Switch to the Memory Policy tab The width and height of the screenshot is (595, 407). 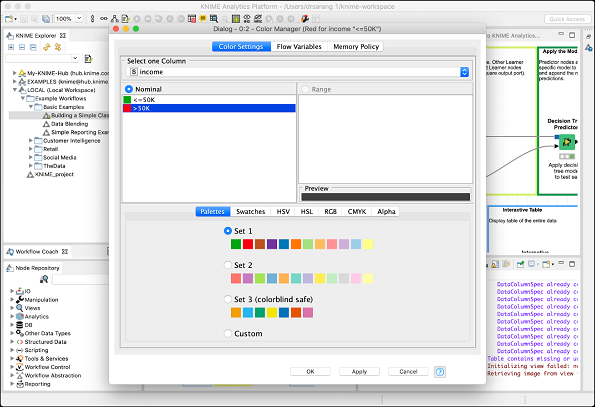(x=356, y=47)
